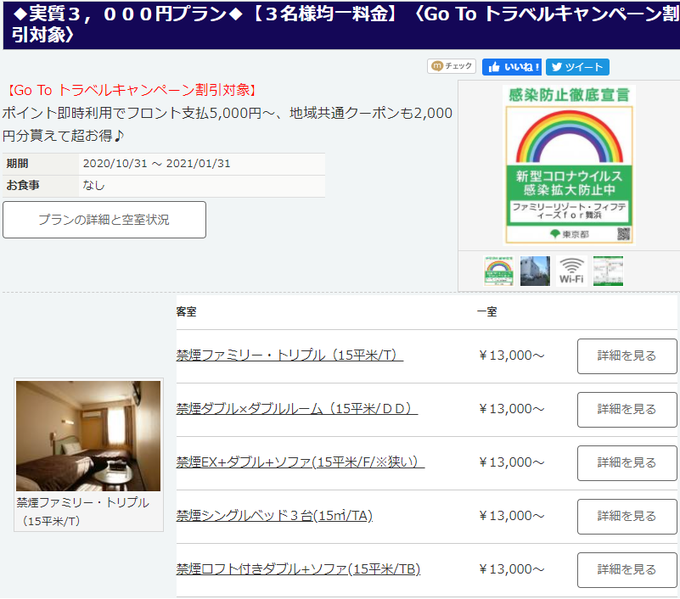Open 禁煙ファミリー・トリプル（15平米/T） link

(x=290, y=355)
